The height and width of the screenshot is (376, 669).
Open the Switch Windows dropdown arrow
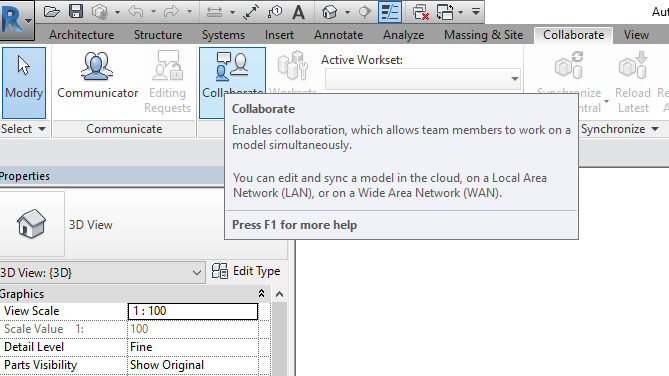click(x=460, y=12)
